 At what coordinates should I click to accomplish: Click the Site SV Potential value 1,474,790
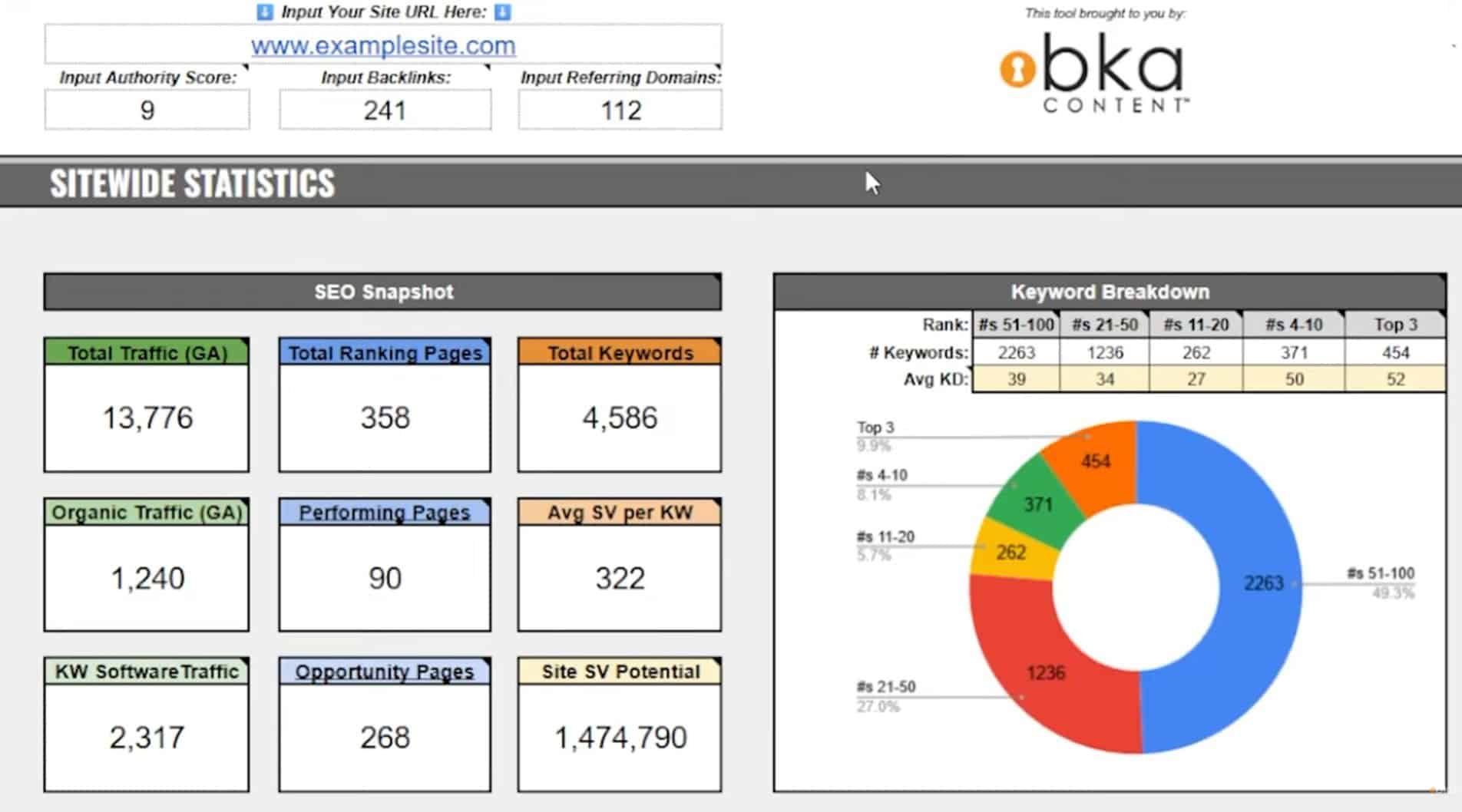[619, 737]
